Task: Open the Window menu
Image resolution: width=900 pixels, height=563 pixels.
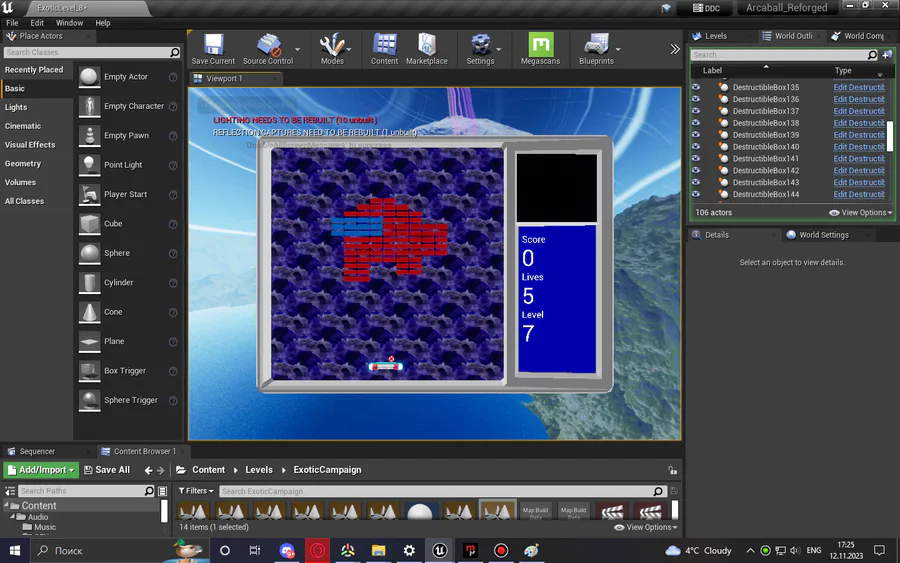Action: tap(69, 23)
